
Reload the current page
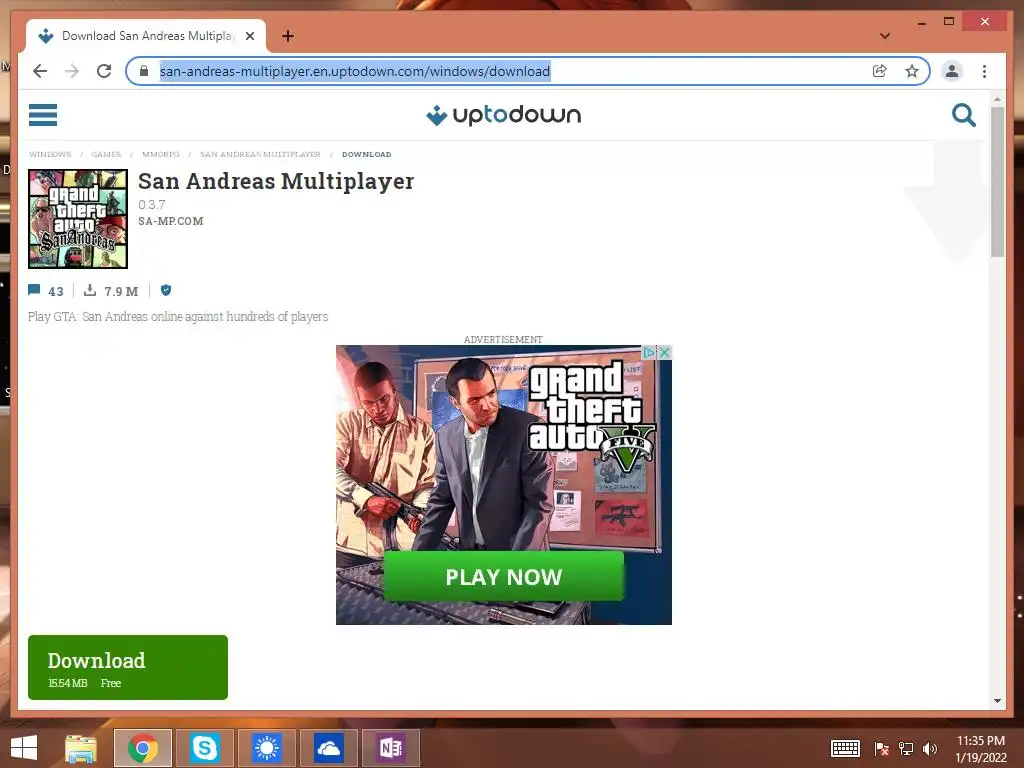coord(104,71)
